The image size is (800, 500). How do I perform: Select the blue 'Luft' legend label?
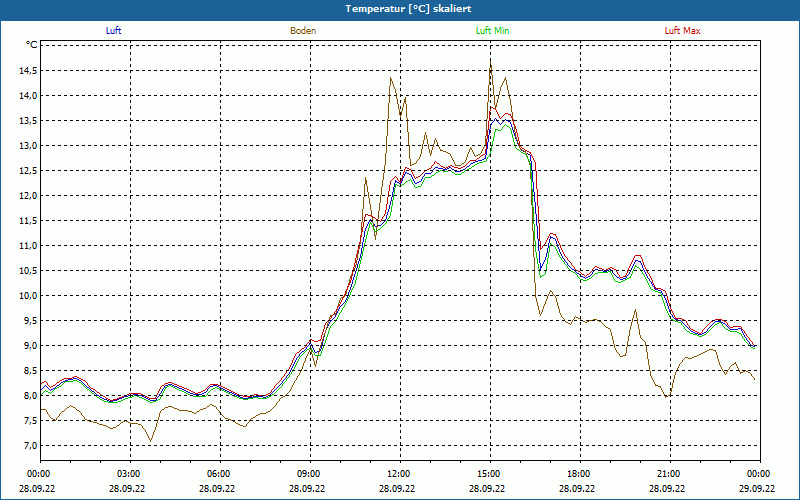(x=113, y=31)
